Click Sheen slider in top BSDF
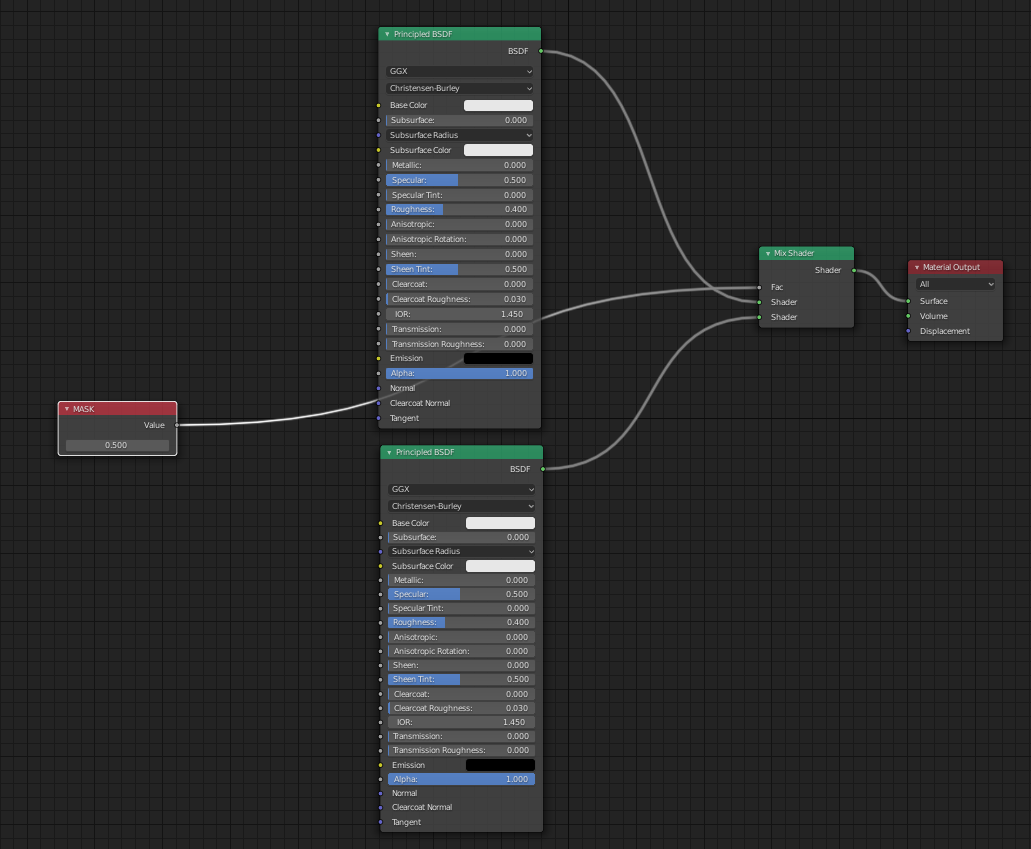This screenshot has width=1031, height=849. [460, 254]
